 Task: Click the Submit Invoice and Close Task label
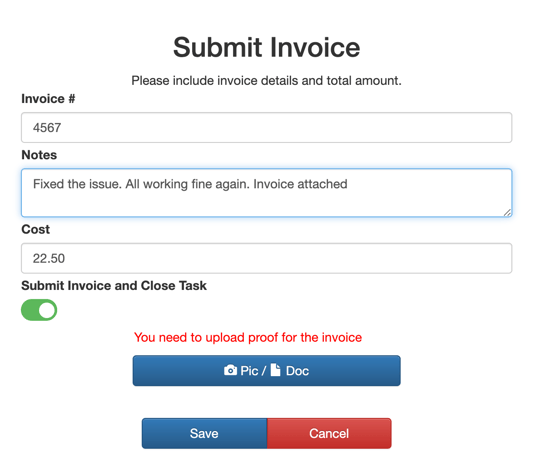pos(114,286)
